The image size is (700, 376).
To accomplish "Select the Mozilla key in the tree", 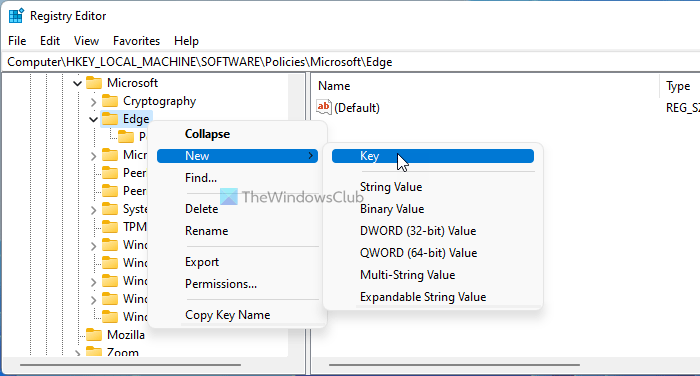I will [x=126, y=334].
